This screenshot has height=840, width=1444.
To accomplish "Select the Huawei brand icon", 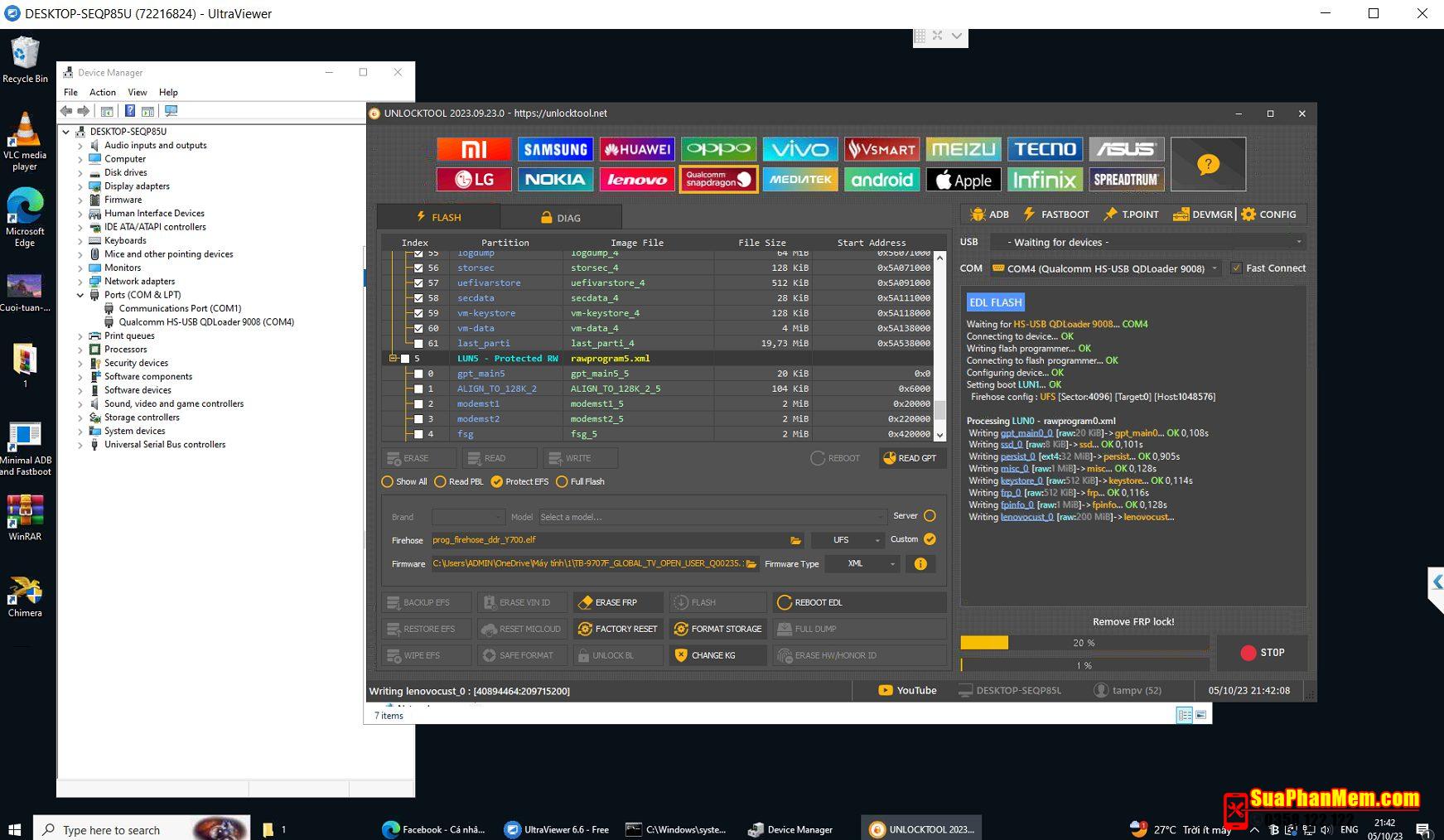I will (637, 149).
